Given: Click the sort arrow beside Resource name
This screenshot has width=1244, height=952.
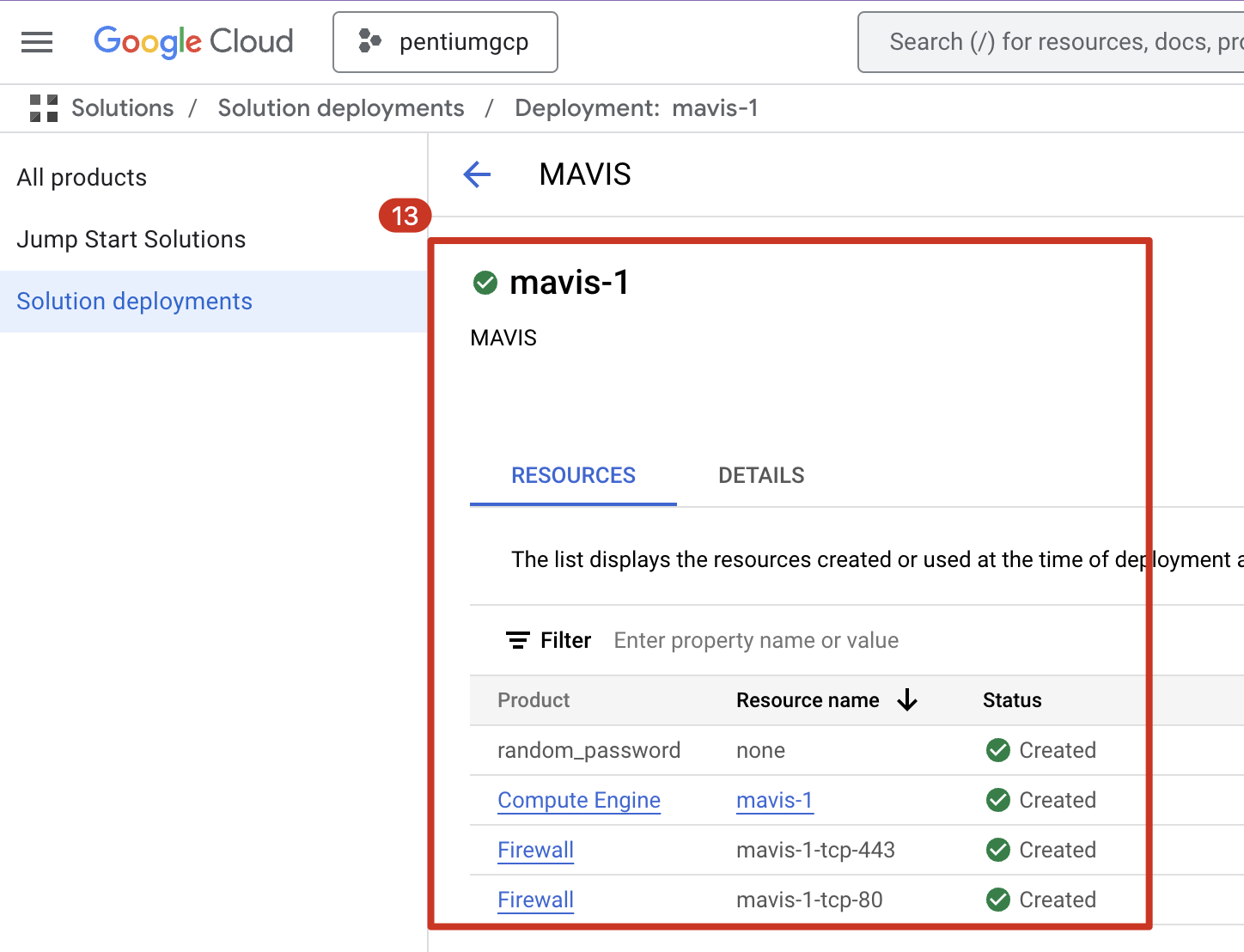Looking at the screenshot, I should point(907,700).
